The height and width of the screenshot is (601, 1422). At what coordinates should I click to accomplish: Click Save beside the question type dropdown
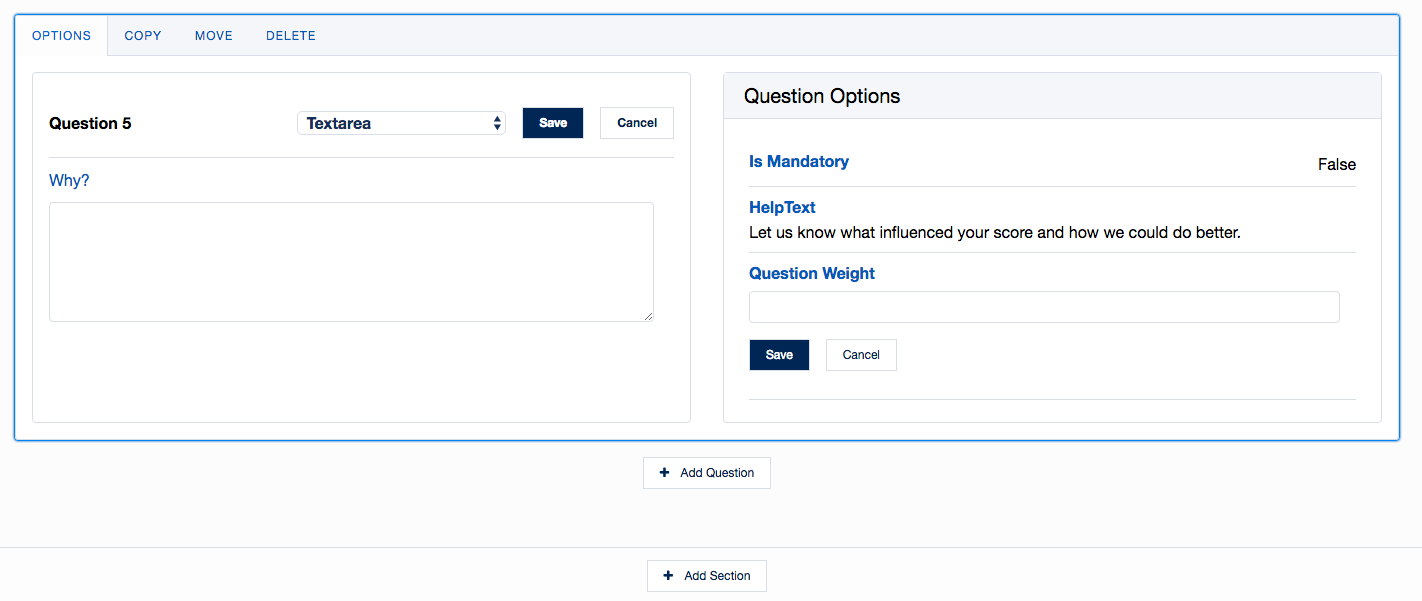(553, 123)
